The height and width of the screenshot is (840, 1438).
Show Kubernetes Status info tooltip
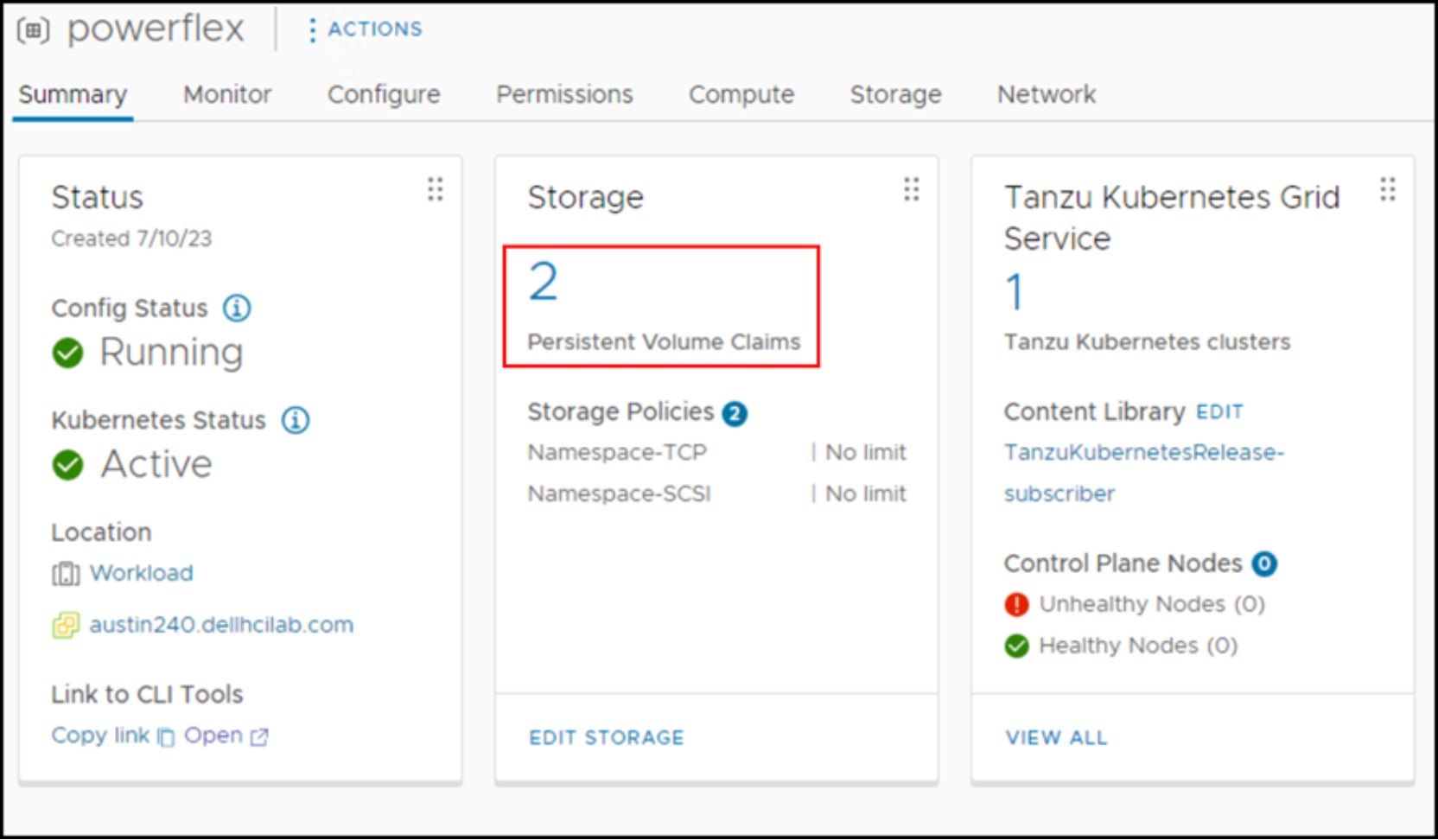296,420
